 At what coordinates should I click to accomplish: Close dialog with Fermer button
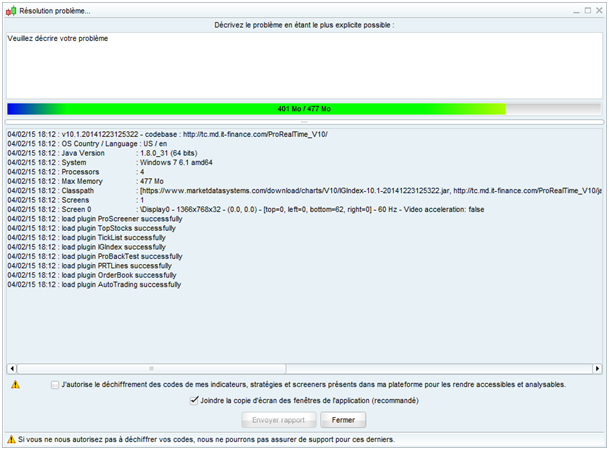[x=343, y=420]
